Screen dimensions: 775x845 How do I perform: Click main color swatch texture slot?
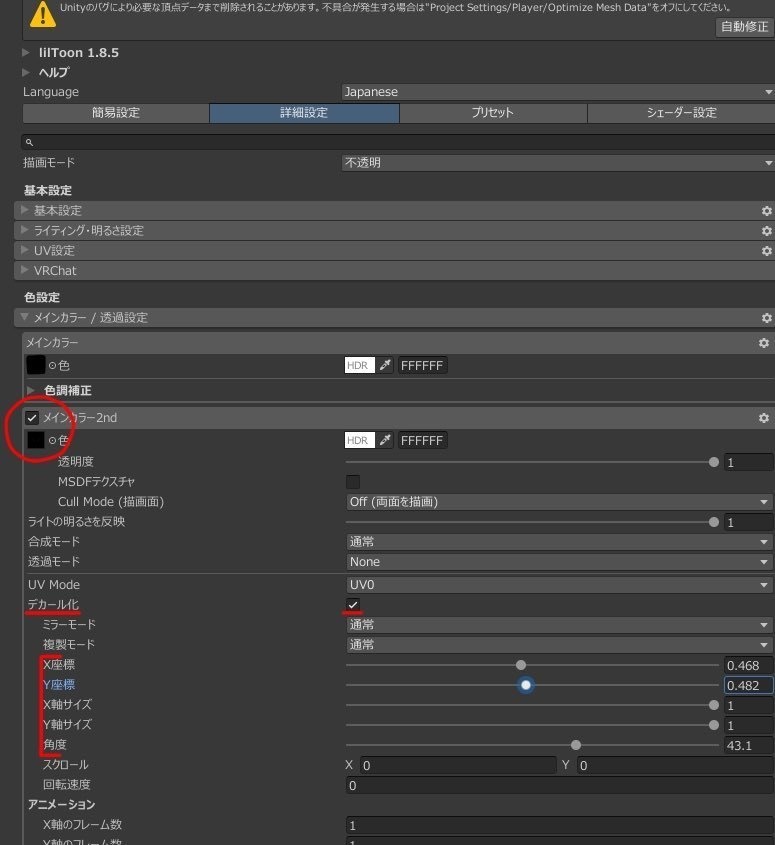[x=36, y=365]
